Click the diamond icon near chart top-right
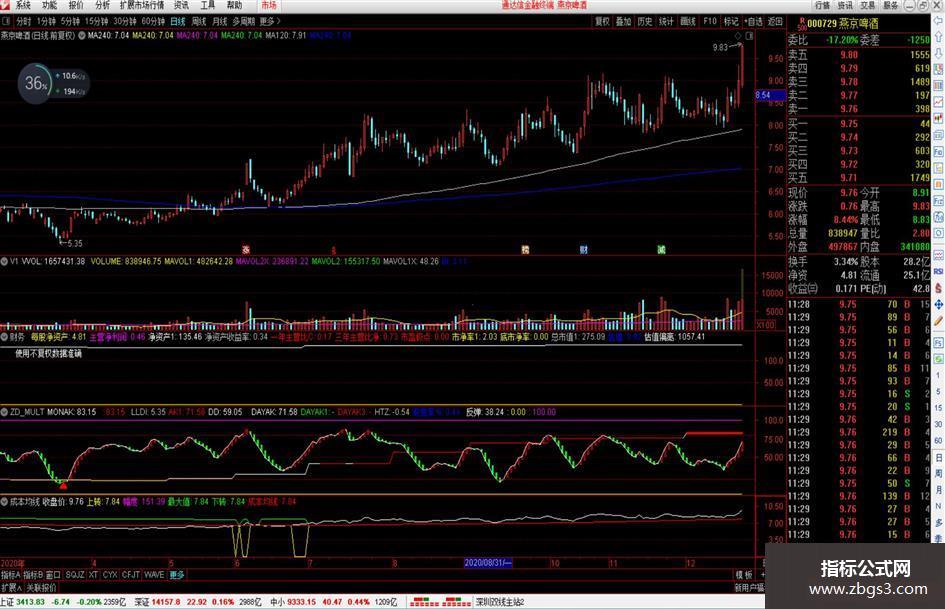 738,36
